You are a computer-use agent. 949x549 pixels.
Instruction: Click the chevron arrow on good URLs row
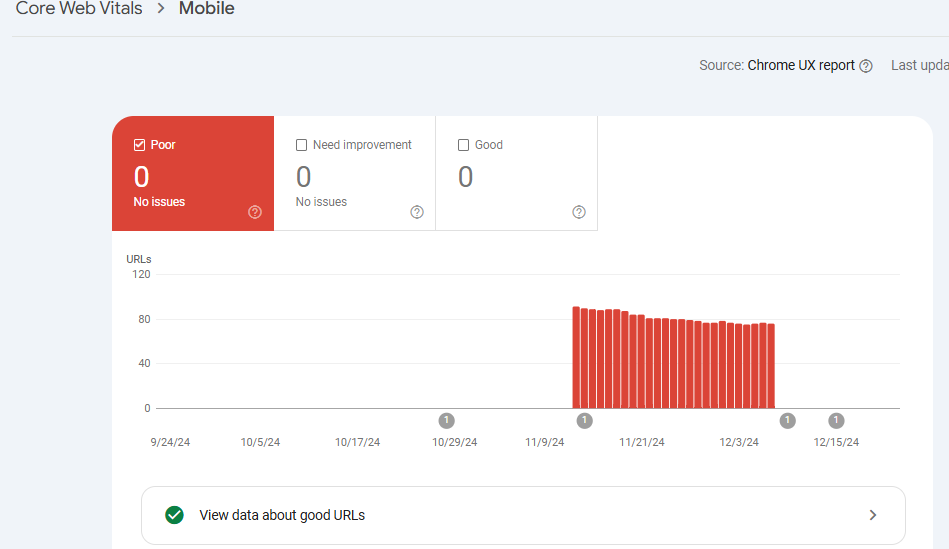click(873, 515)
